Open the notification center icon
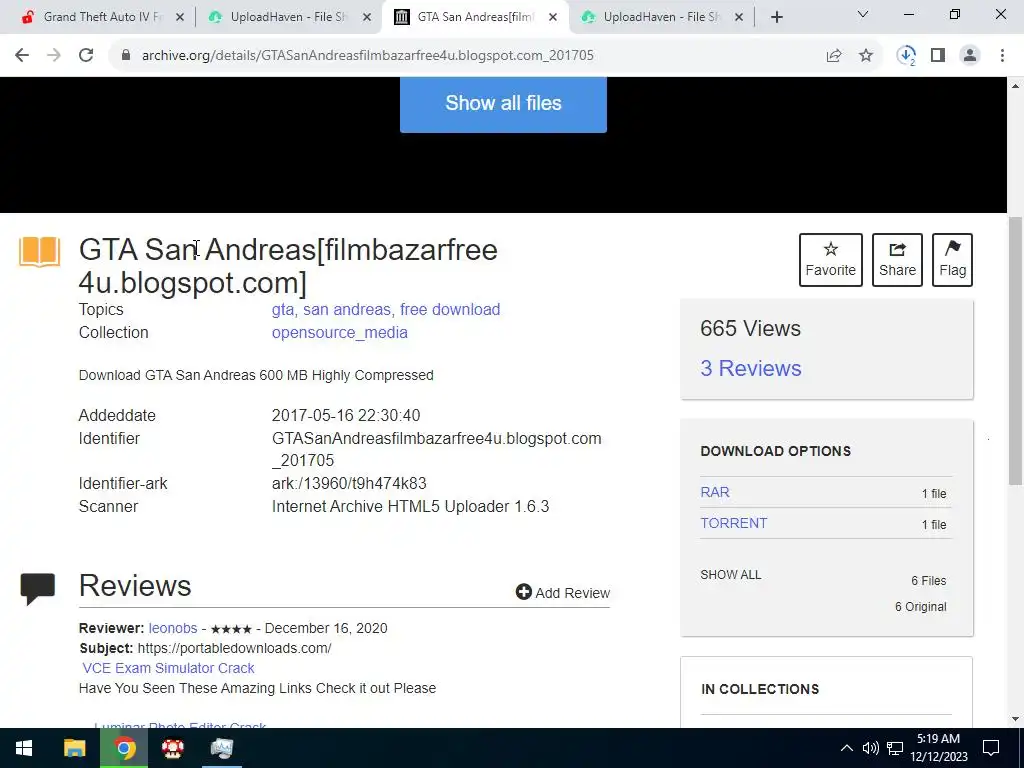This screenshot has width=1024, height=768. 991,748
